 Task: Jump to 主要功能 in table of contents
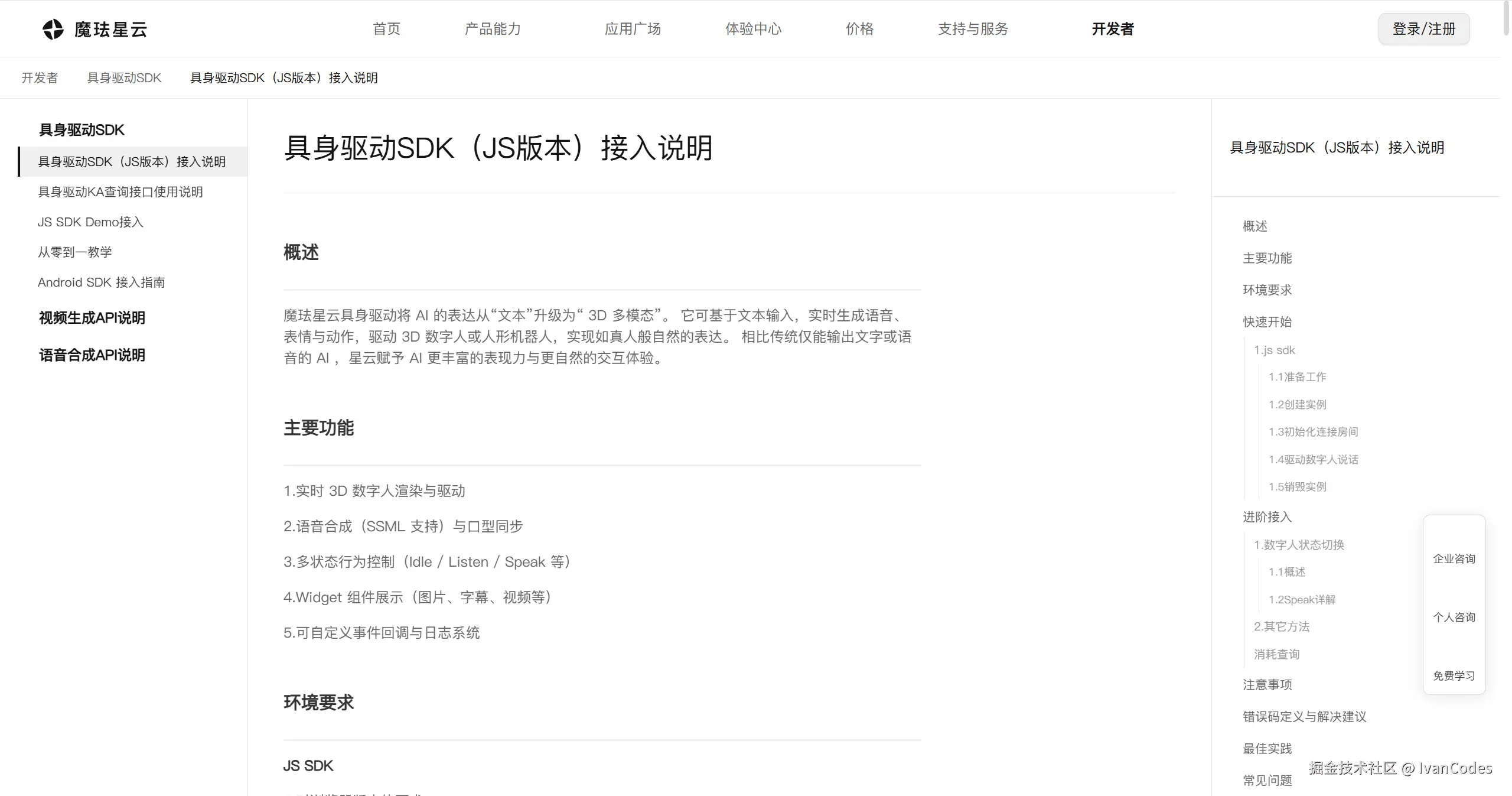(1267, 258)
